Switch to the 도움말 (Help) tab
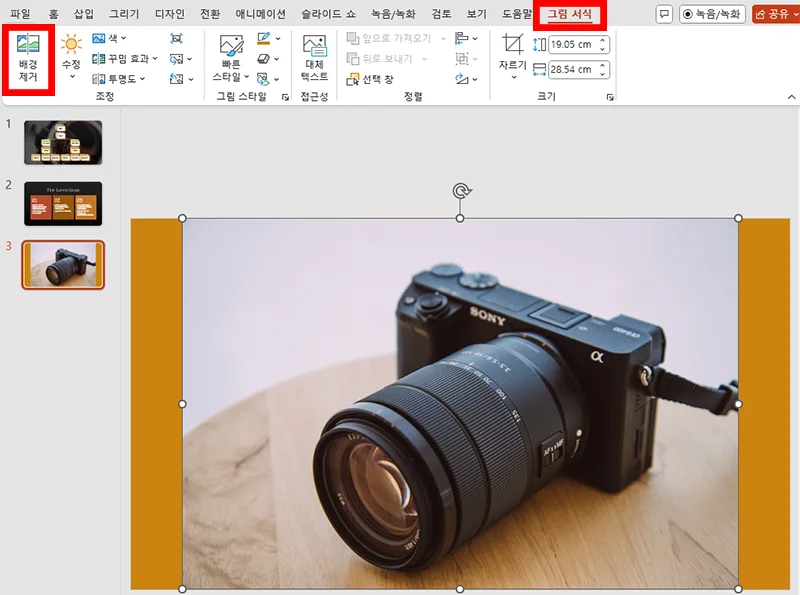Screen dimensions: 800x595 [x=516, y=14]
